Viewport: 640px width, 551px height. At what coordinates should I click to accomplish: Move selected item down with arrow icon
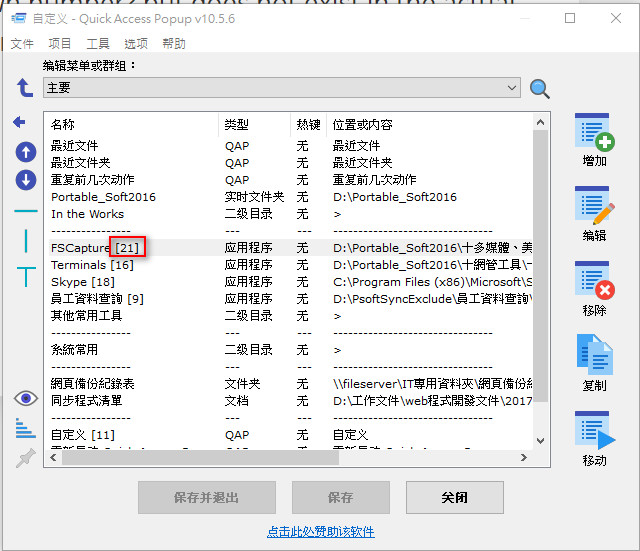point(26,180)
